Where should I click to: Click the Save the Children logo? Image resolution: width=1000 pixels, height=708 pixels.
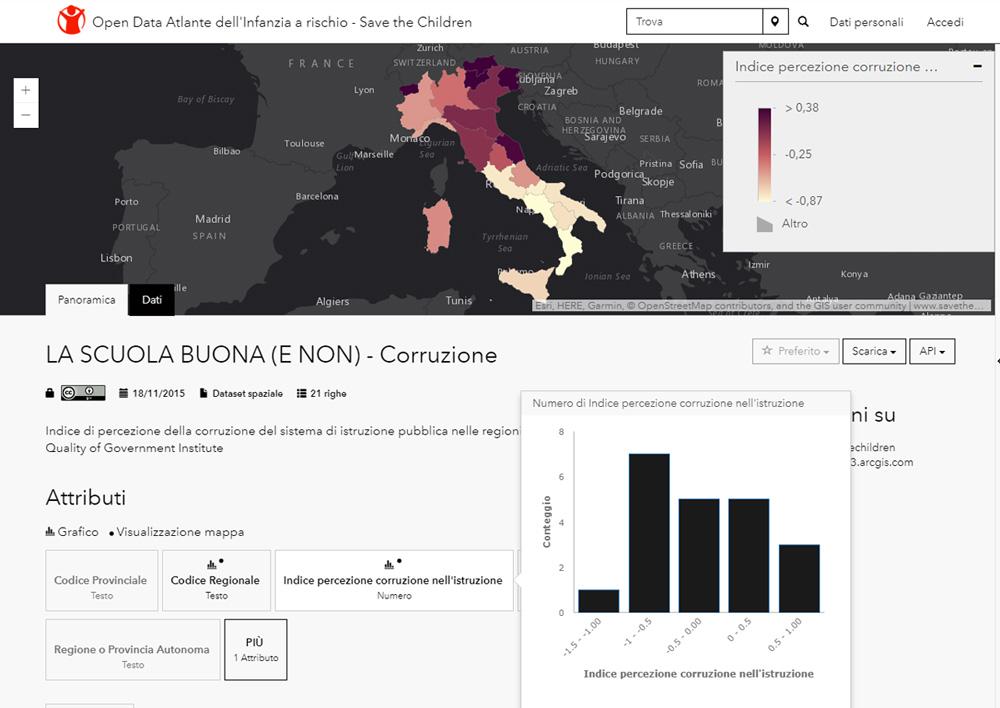[71, 20]
